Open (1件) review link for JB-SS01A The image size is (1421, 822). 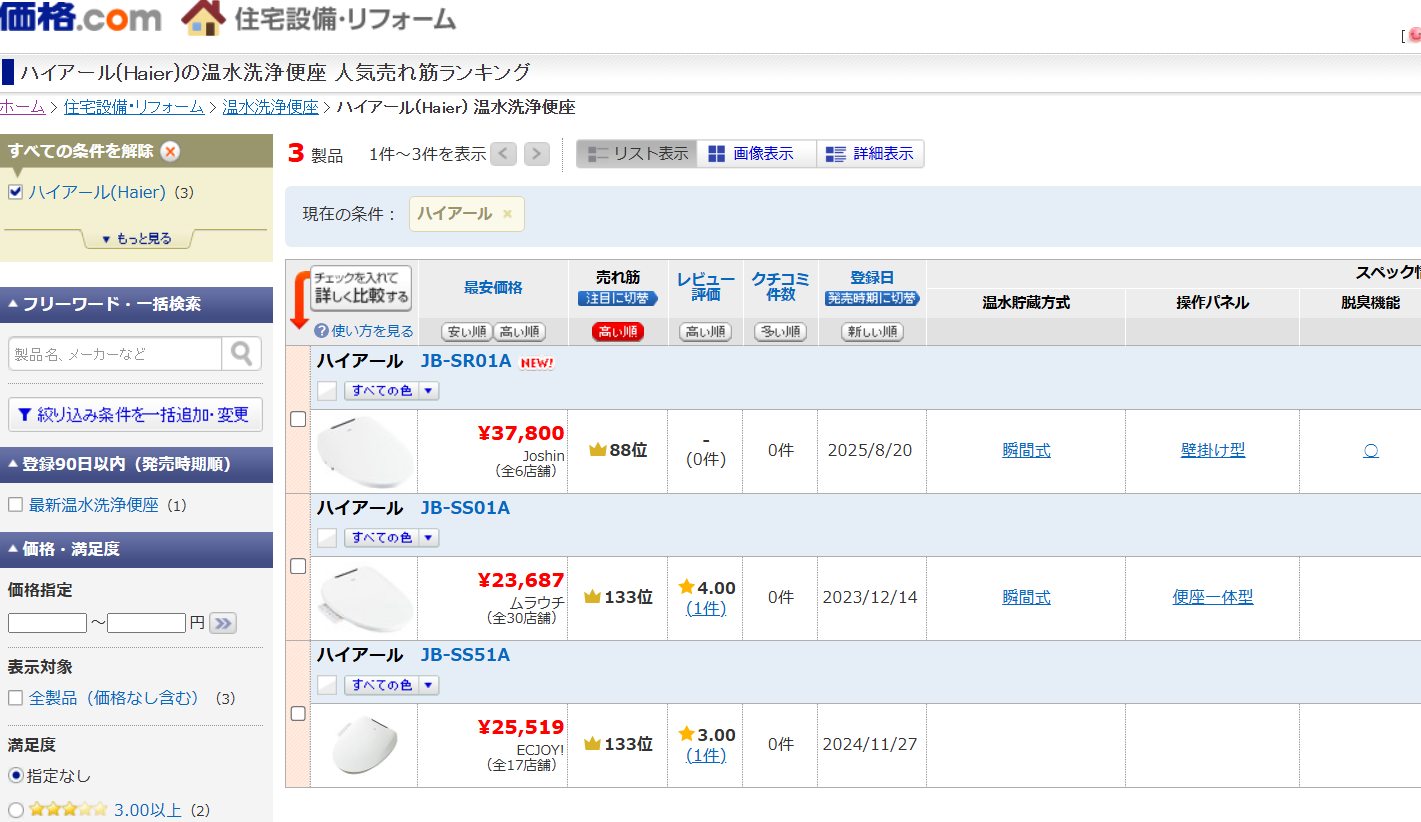pyautogui.click(x=706, y=608)
